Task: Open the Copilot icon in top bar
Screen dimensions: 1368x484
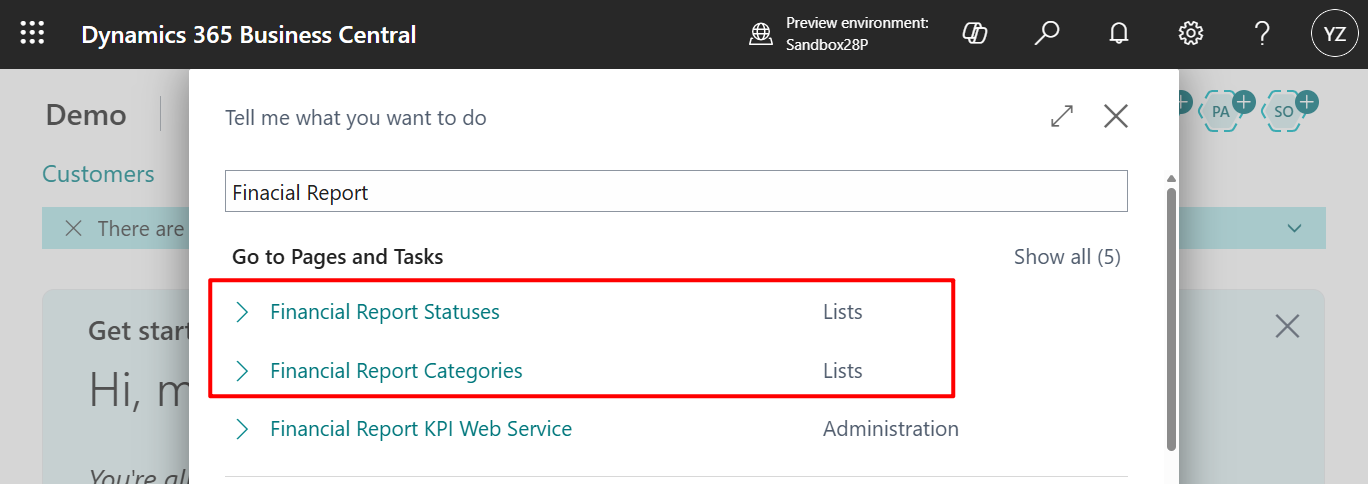Action: pyautogui.click(x=974, y=34)
